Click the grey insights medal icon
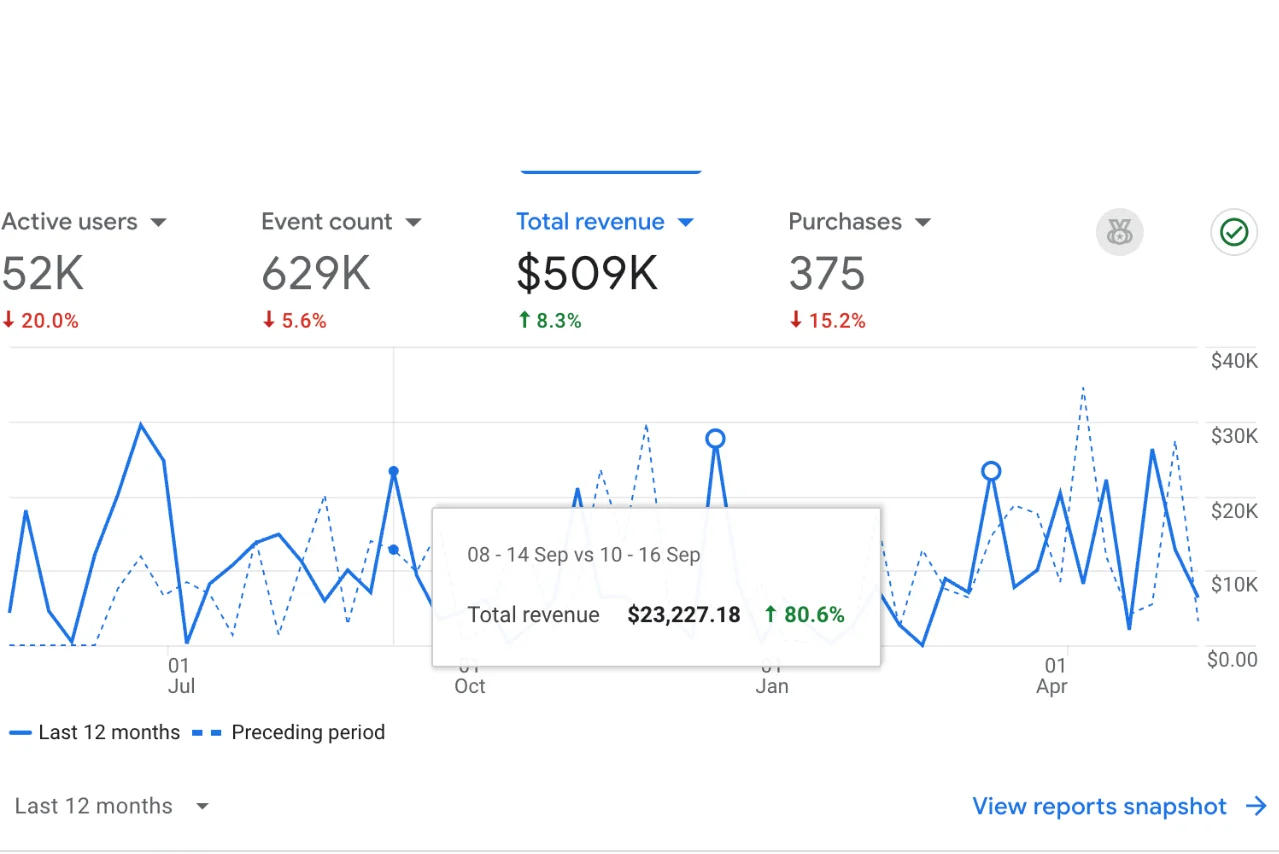 coord(1119,233)
